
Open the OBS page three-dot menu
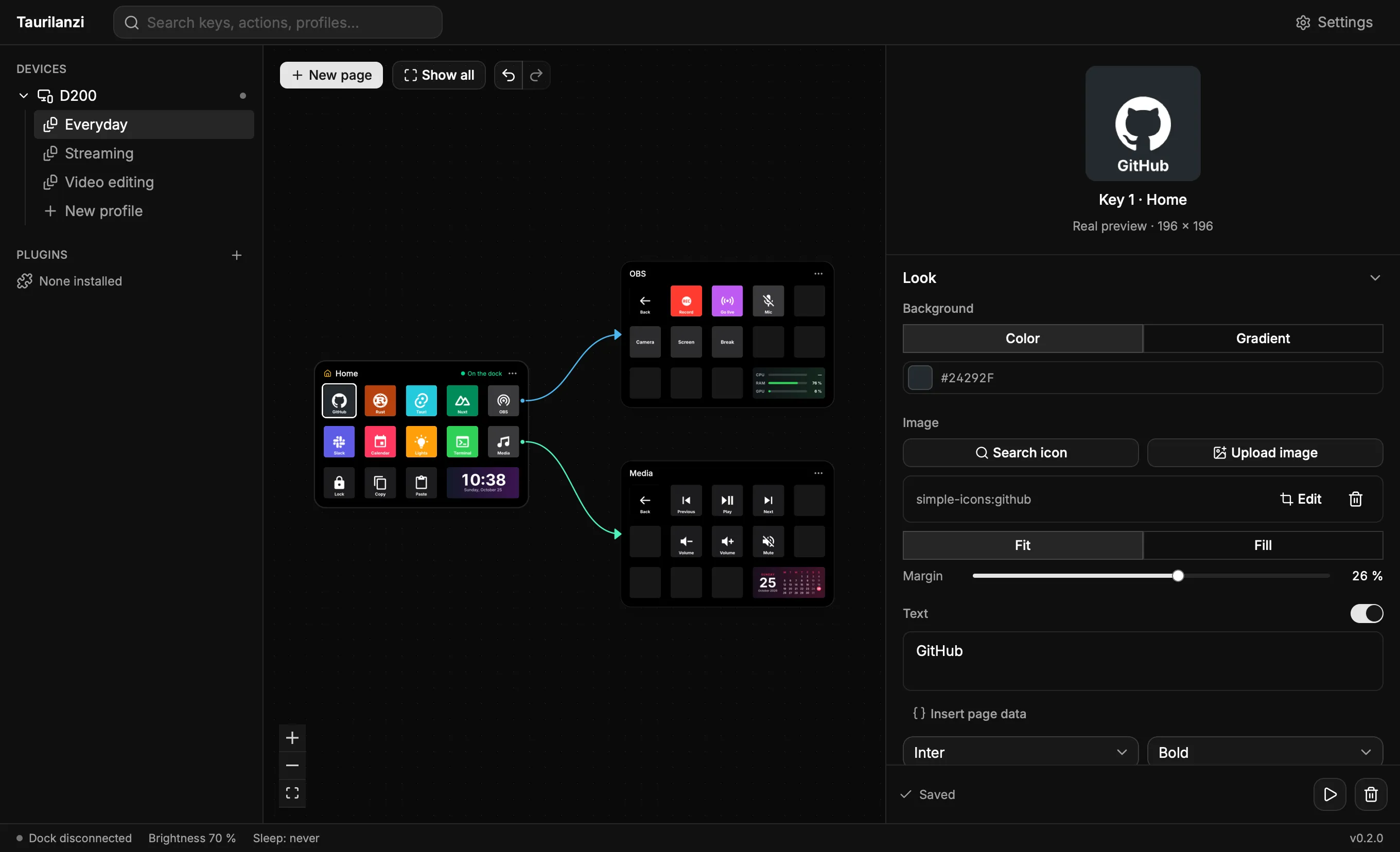tap(818, 274)
